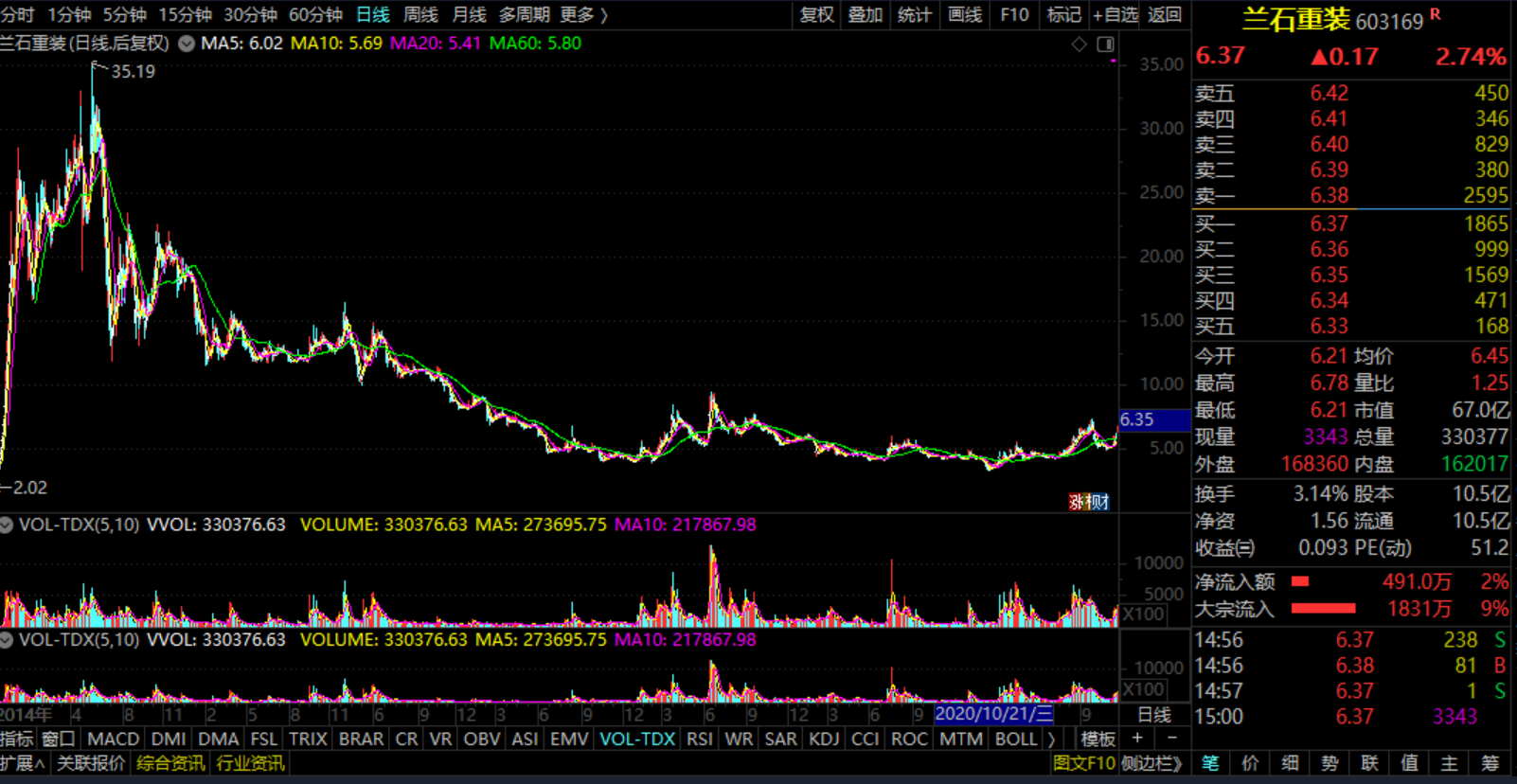
Task: Click the 卖一 price 6.38
Action: 1330,196
